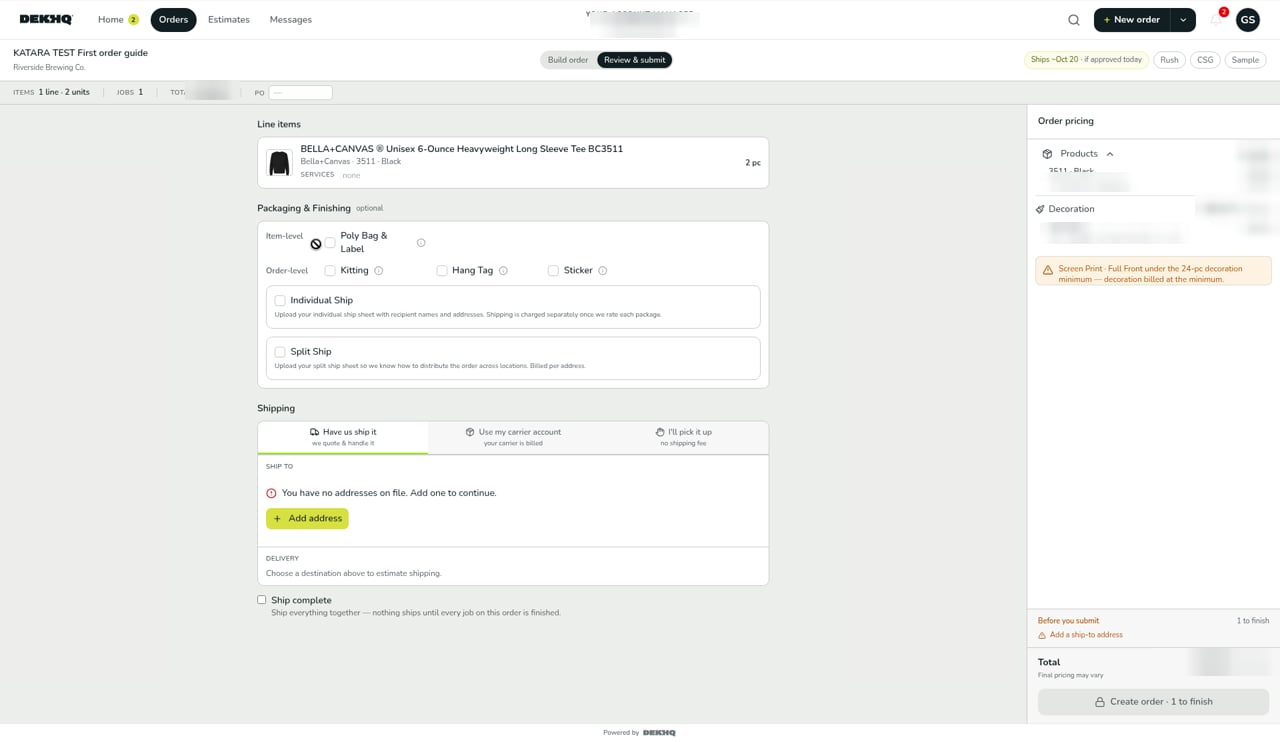Open the GS user avatar menu
This screenshot has height=742, width=1280.
click(1248, 20)
